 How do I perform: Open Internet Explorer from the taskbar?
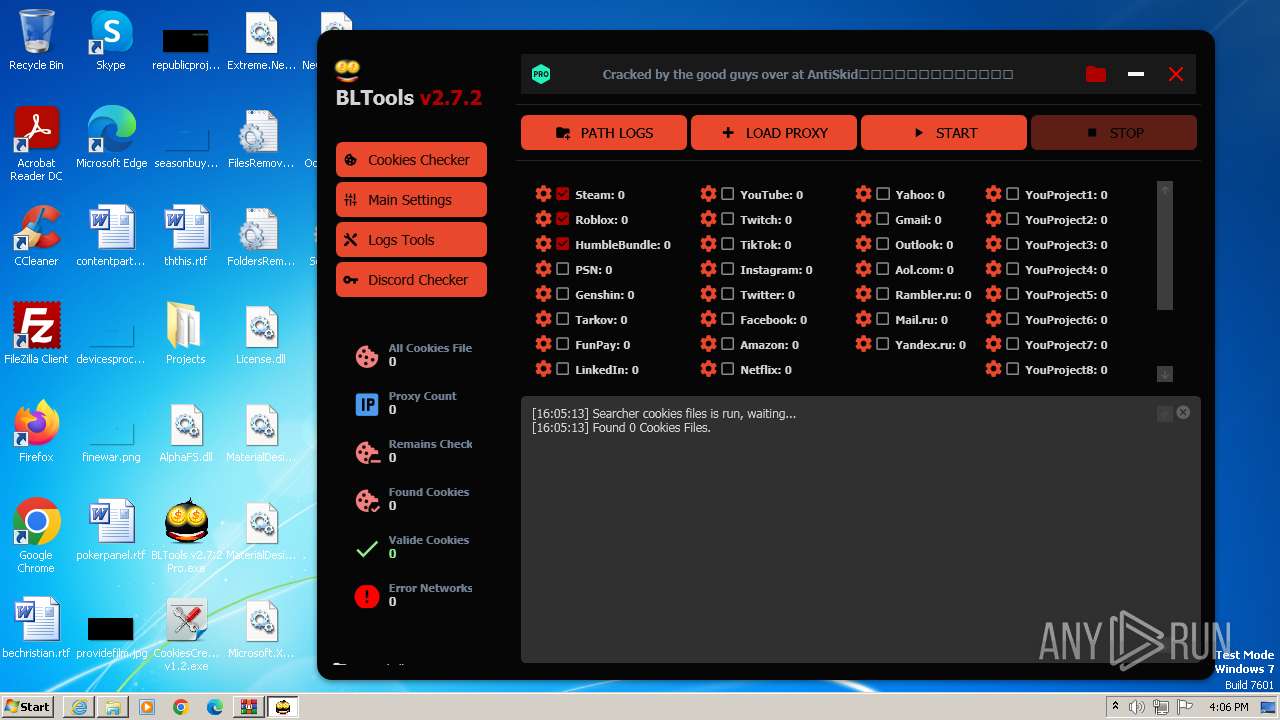pyautogui.click(x=79, y=707)
